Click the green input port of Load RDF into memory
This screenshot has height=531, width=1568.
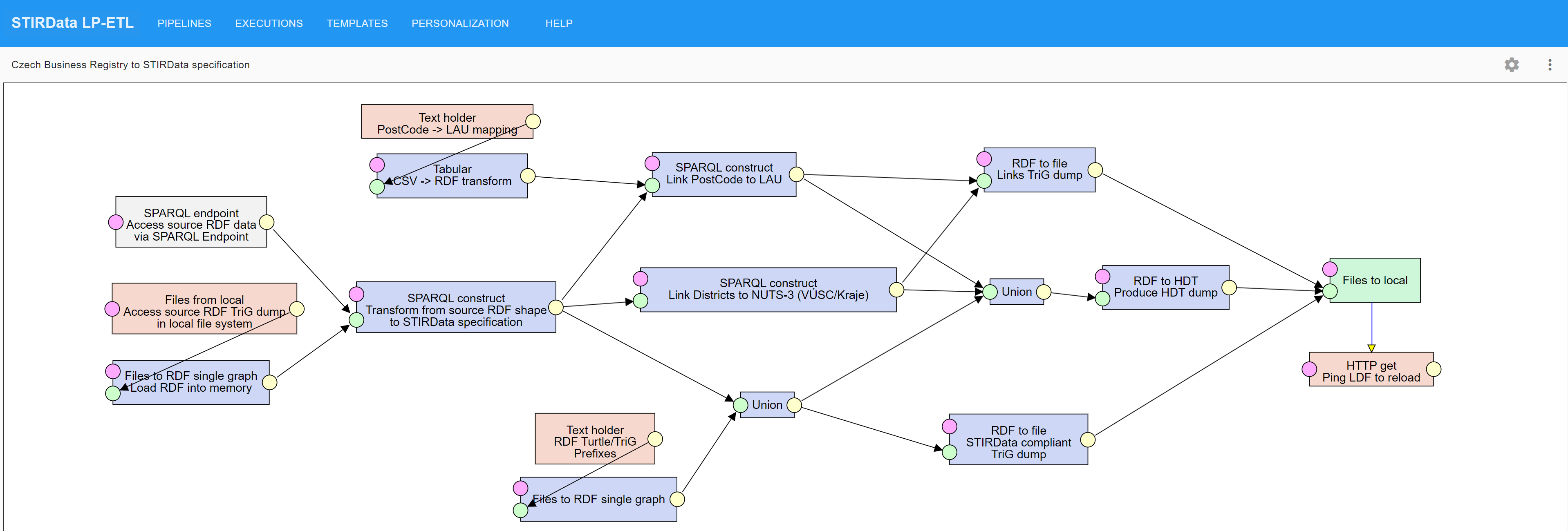point(113,393)
